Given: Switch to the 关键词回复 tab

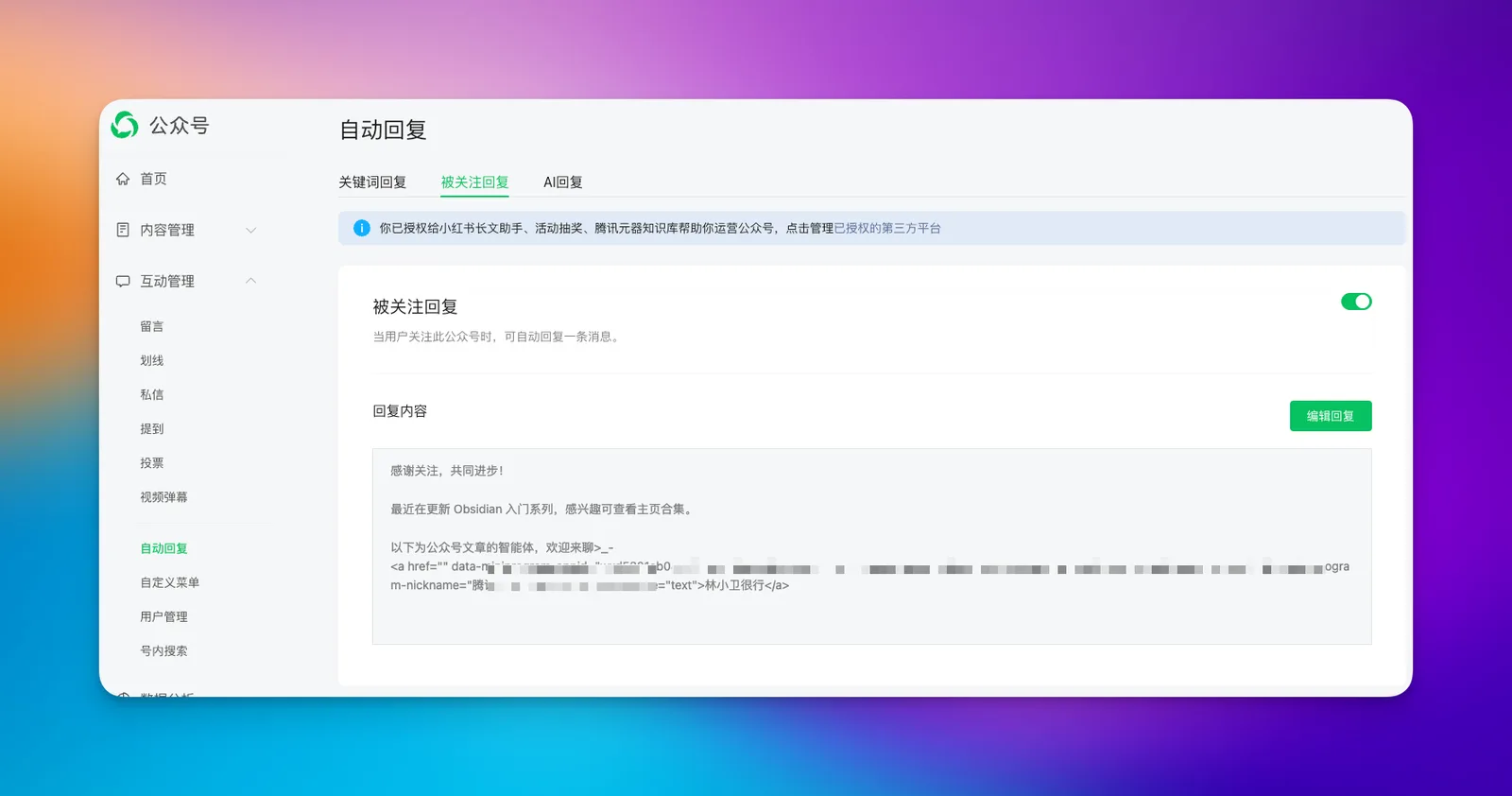Looking at the screenshot, I should (x=372, y=182).
